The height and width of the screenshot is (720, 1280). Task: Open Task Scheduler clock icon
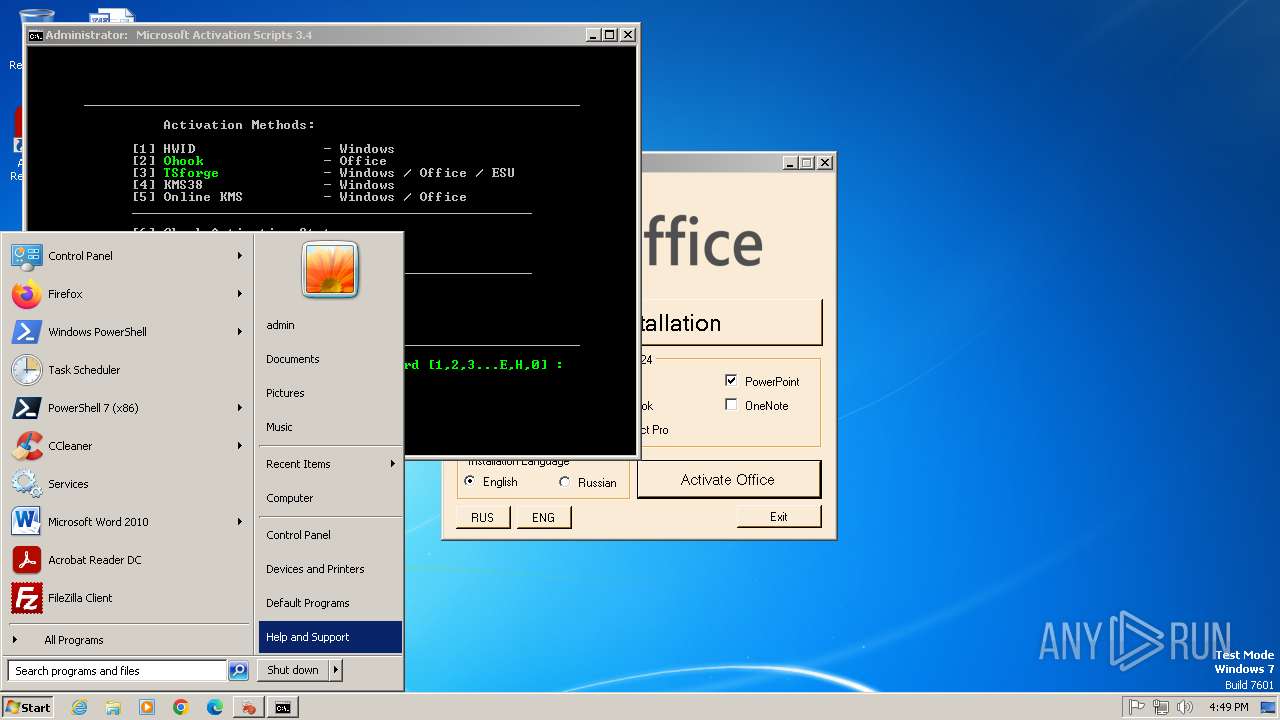coord(26,370)
